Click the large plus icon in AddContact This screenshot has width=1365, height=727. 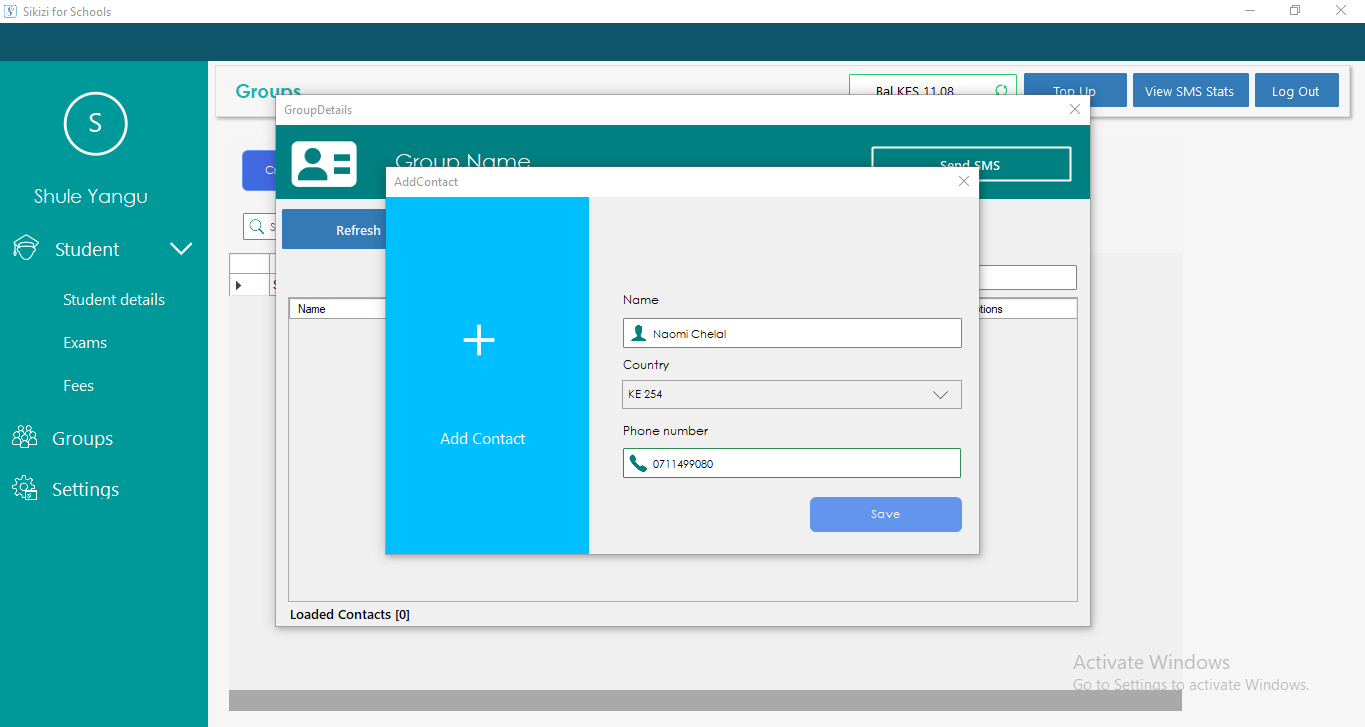coord(479,340)
